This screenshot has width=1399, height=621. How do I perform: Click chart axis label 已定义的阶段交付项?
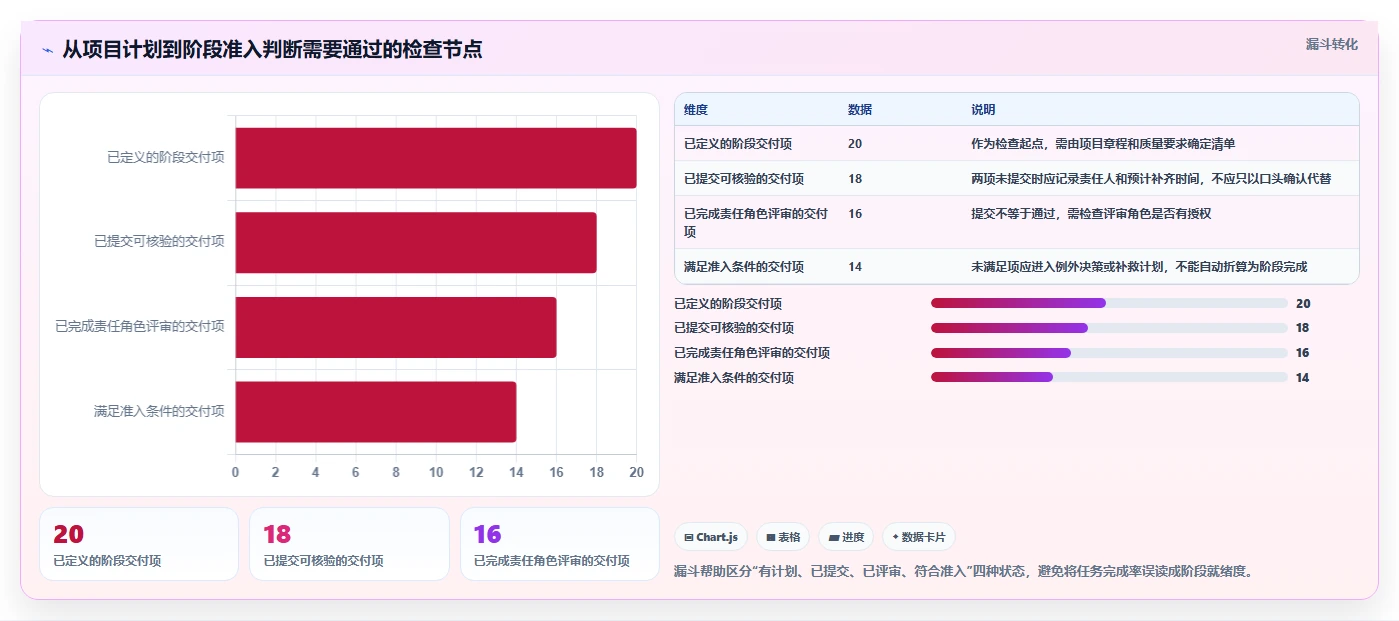[166, 157]
